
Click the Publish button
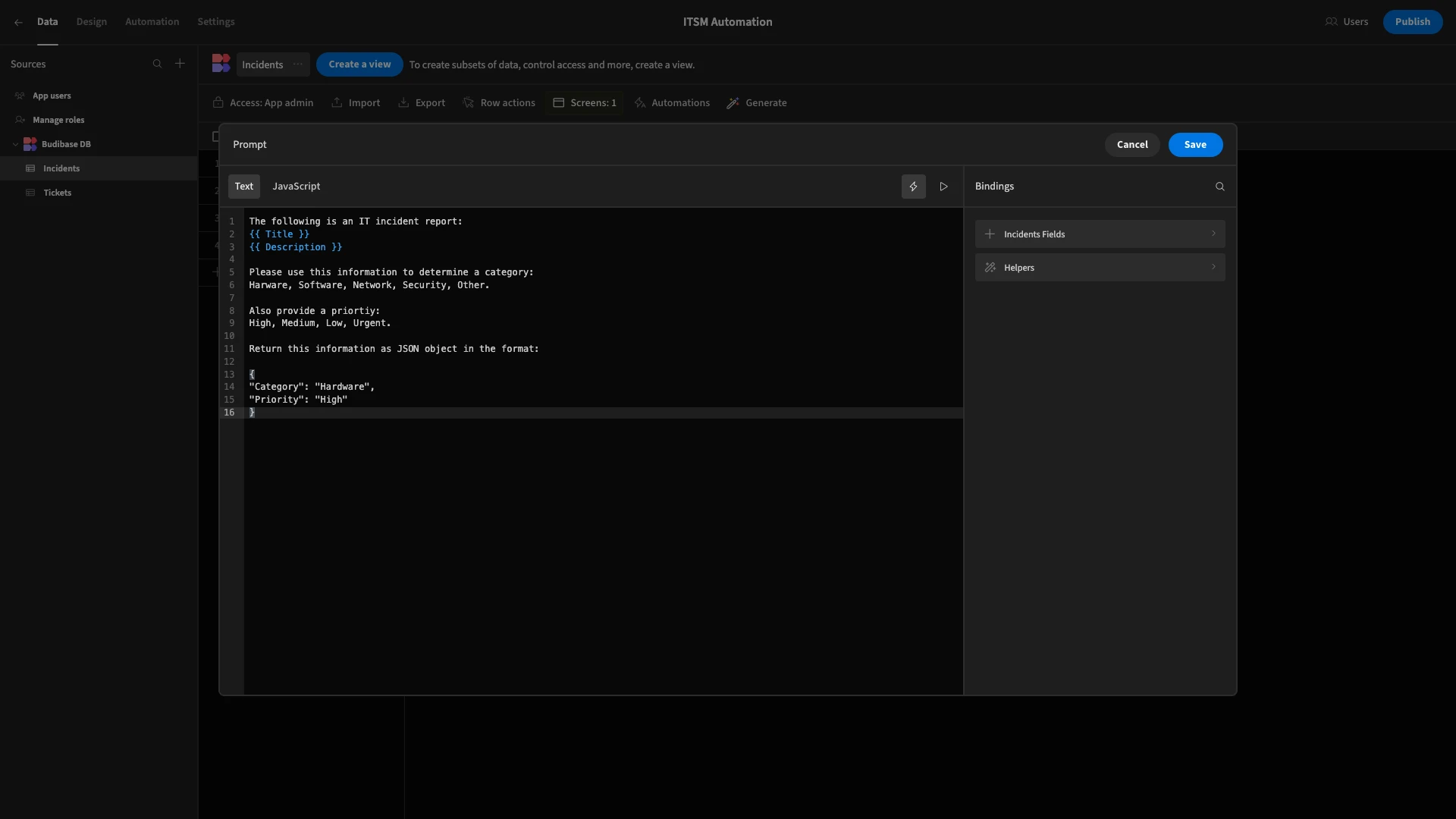coord(1413,22)
